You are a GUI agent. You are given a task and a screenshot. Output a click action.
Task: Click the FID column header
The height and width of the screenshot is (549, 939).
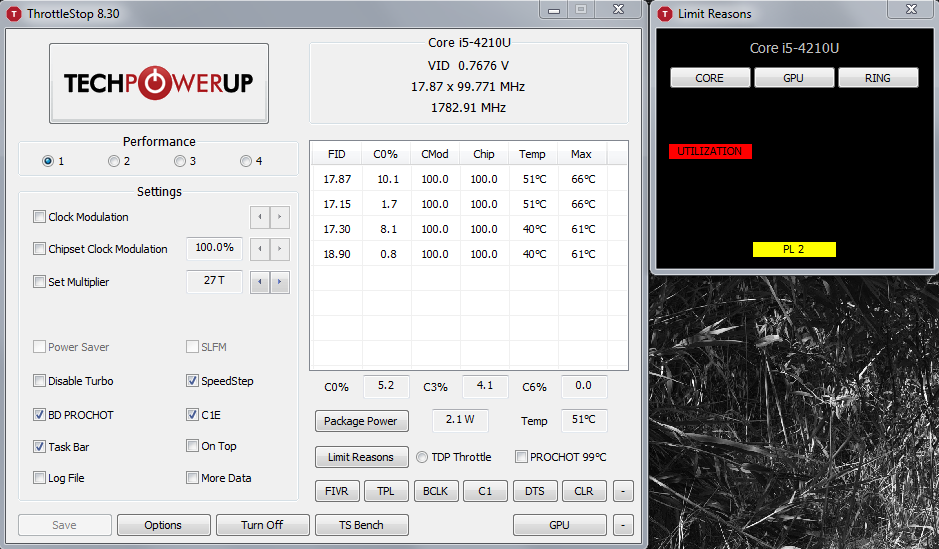[x=337, y=154]
